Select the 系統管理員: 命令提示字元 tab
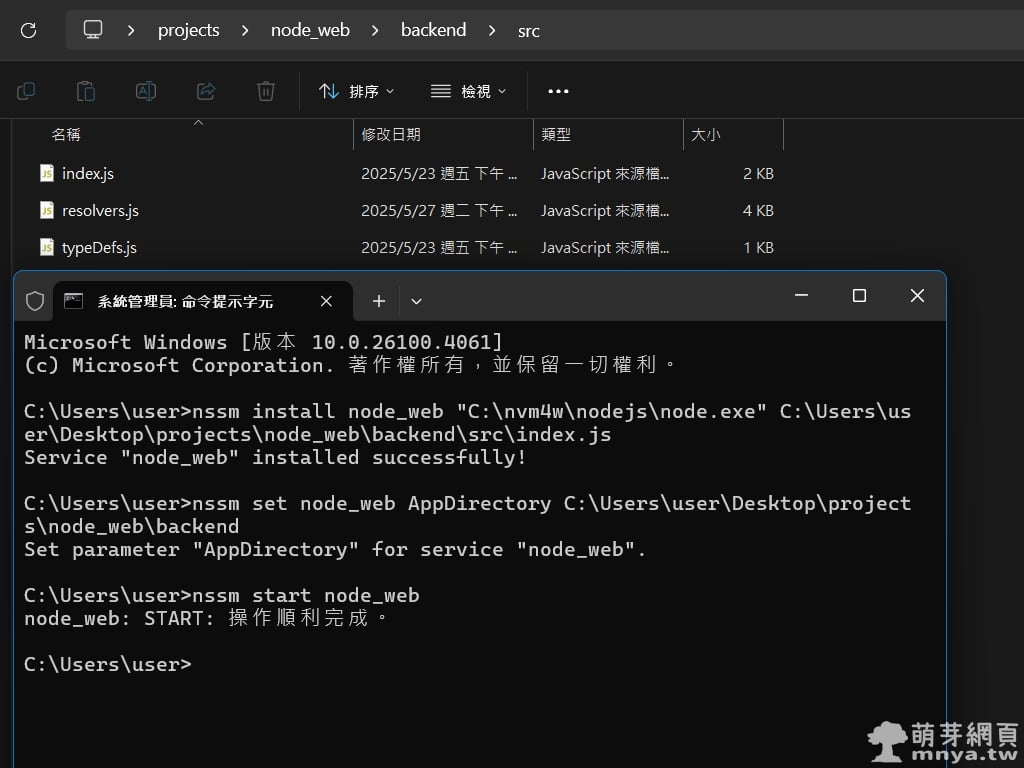This screenshot has width=1024, height=768. click(x=185, y=301)
